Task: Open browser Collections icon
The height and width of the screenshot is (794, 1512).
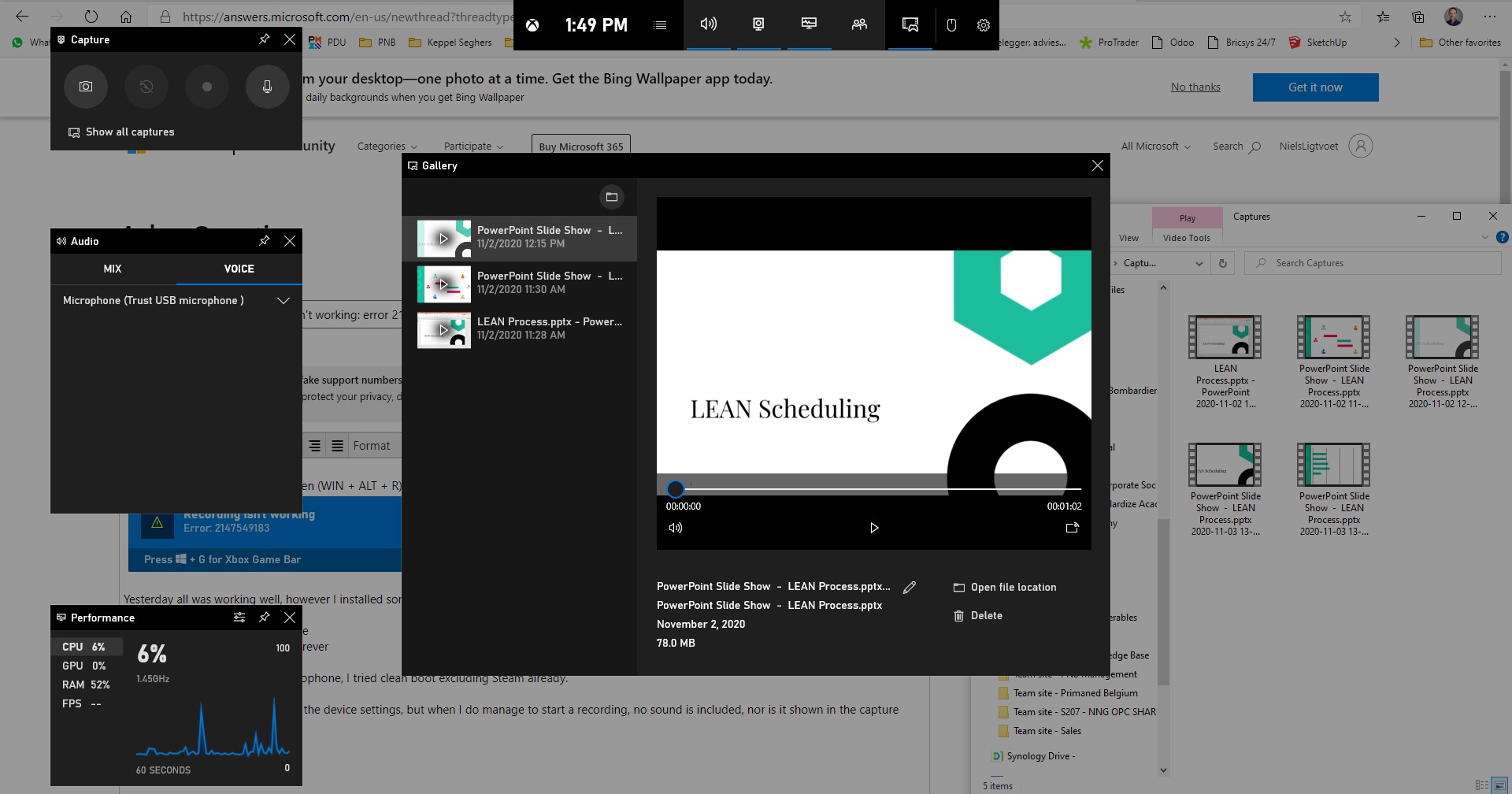Action: 1418,17
